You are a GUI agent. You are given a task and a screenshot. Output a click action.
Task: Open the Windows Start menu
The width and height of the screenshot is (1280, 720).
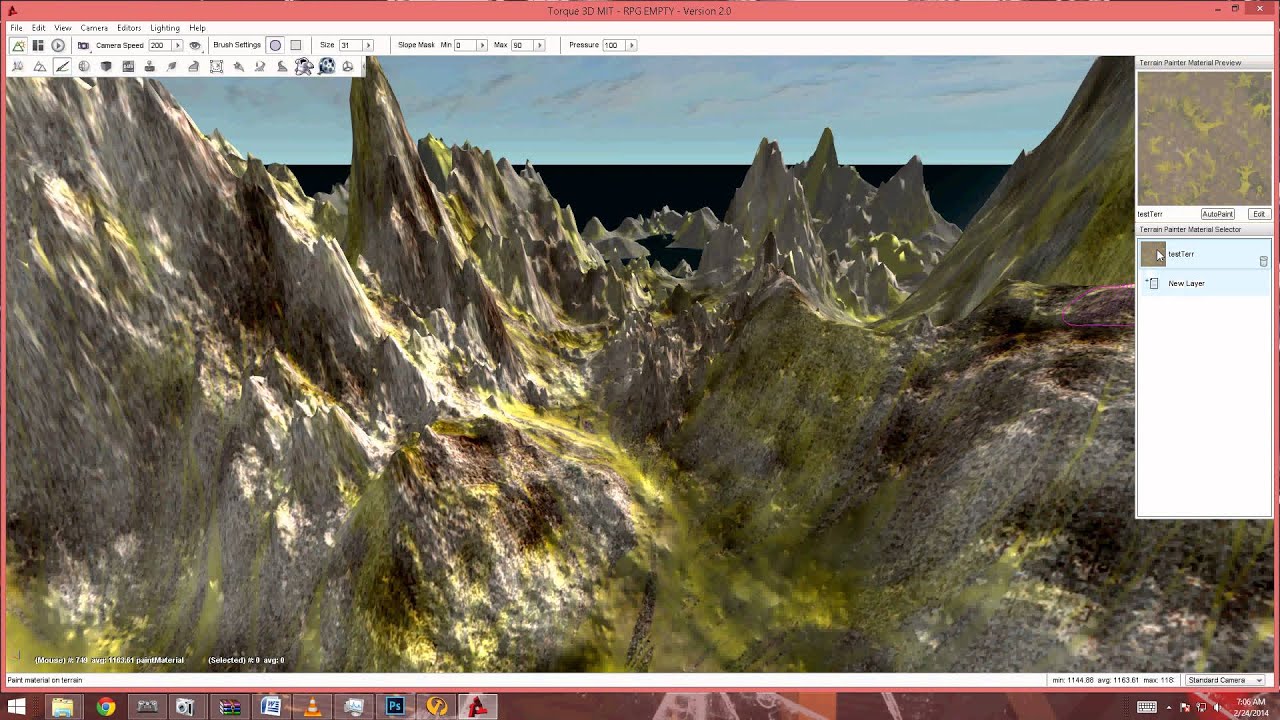[18, 707]
